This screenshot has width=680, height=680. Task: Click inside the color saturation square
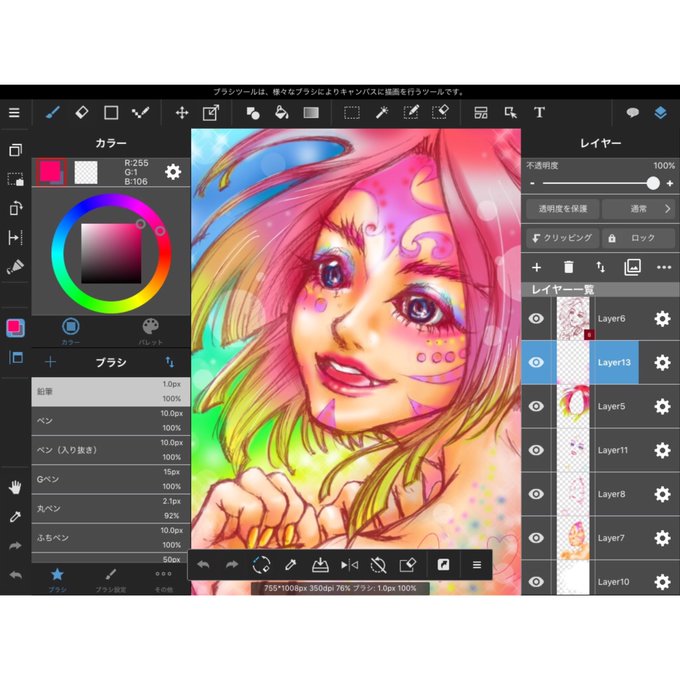click(x=111, y=254)
